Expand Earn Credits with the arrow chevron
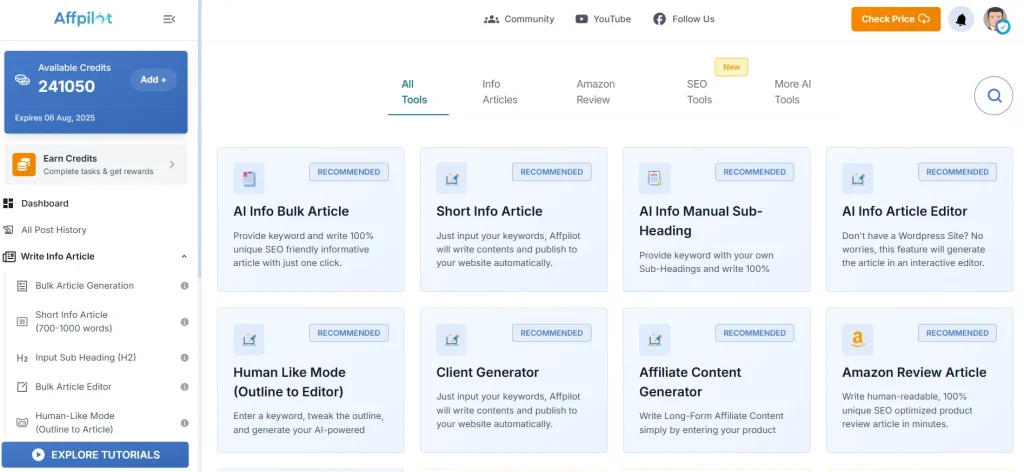The width and height of the screenshot is (1024, 472). click(172, 165)
